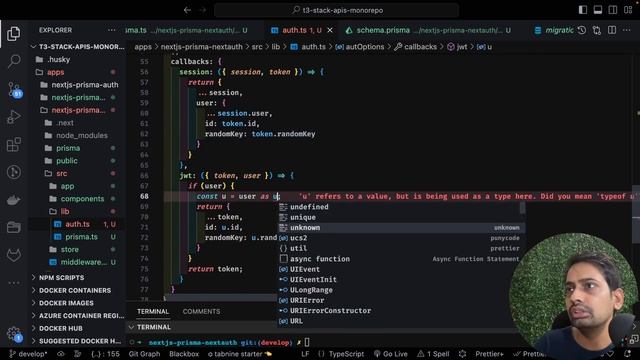Open the Explorer view in activity bar

[14, 34]
